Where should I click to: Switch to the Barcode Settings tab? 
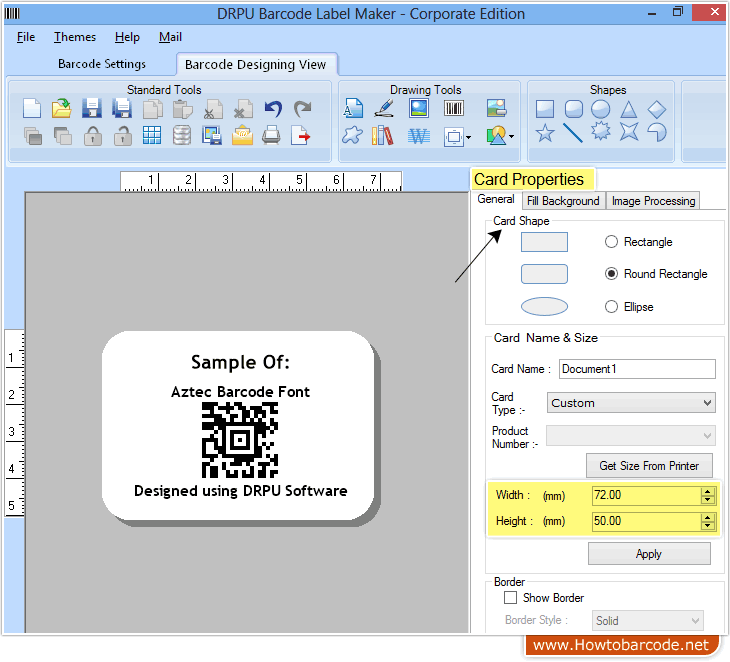(101, 64)
